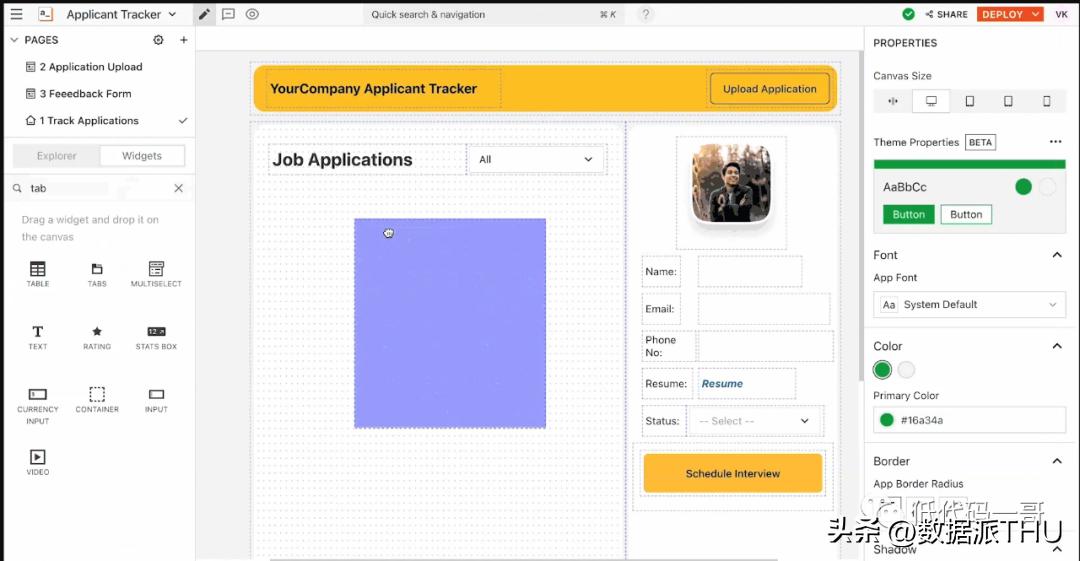Click the Share button
The width and height of the screenshot is (1080, 561).
(946, 14)
